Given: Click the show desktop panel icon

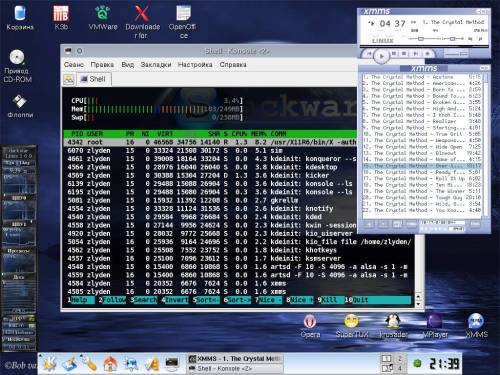Looking at the screenshot, I should pos(70,363).
